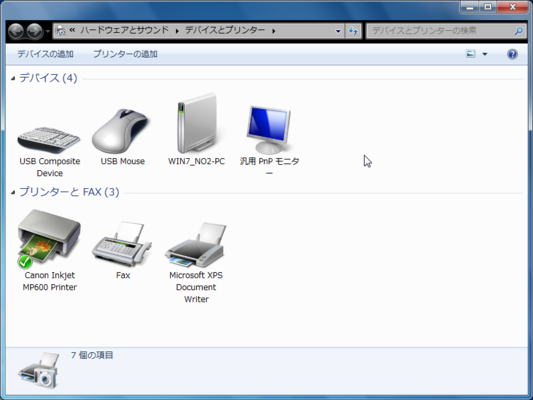Collapse the プリンターと FAX (3) group
The width and height of the screenshot is (533, 400).
(x=13, y=193)
